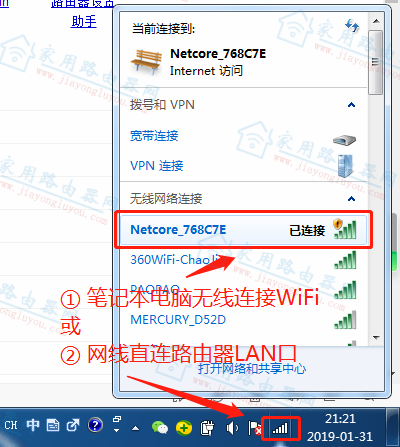Image resolution: width=400 pixels, height=447 pixels.
Task: Click the refresh network list icon
Action: pos(352,26)
